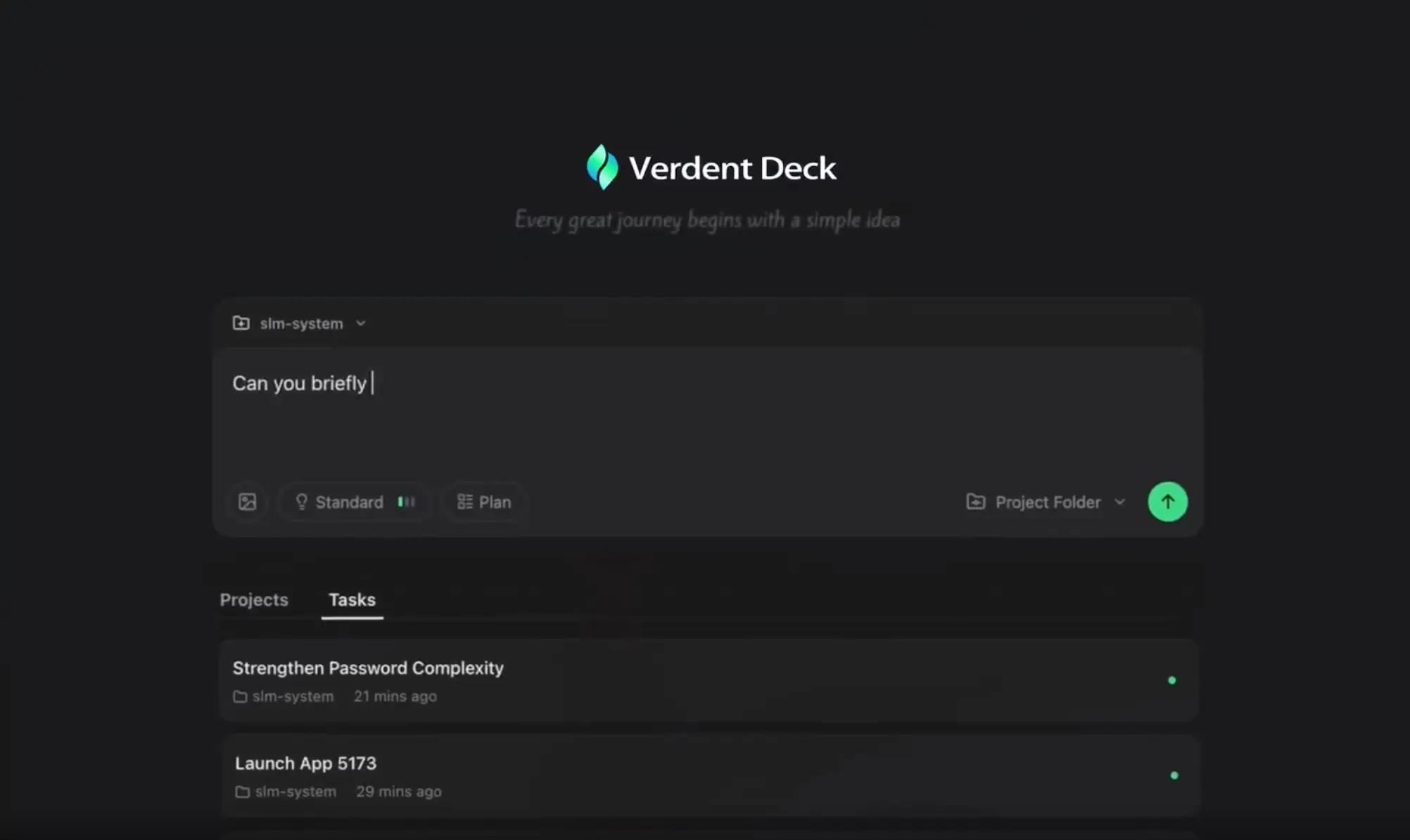Screen dimensions: 1410x840
Task: Click status dot on Strengthen Password Complexity
Action: point(1171,680)
